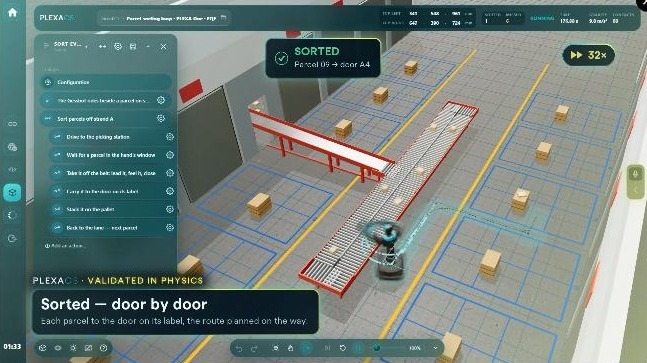Viewport: 647px width, 363px height.
Task: Open the project name breadcrumb field
Action: coord(163,18)
